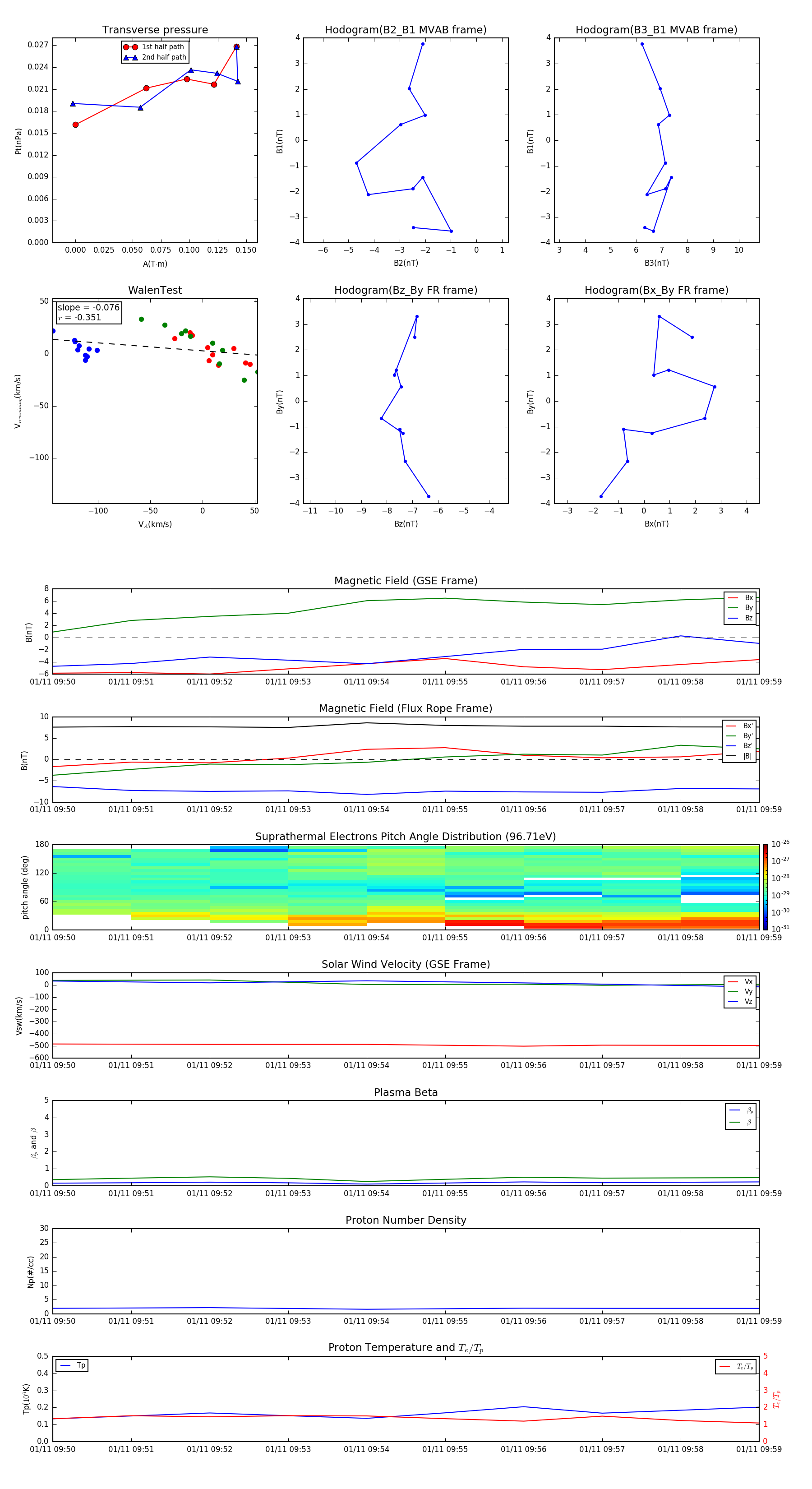Click '180' tick on pitch angle axis

coord(42,845)
